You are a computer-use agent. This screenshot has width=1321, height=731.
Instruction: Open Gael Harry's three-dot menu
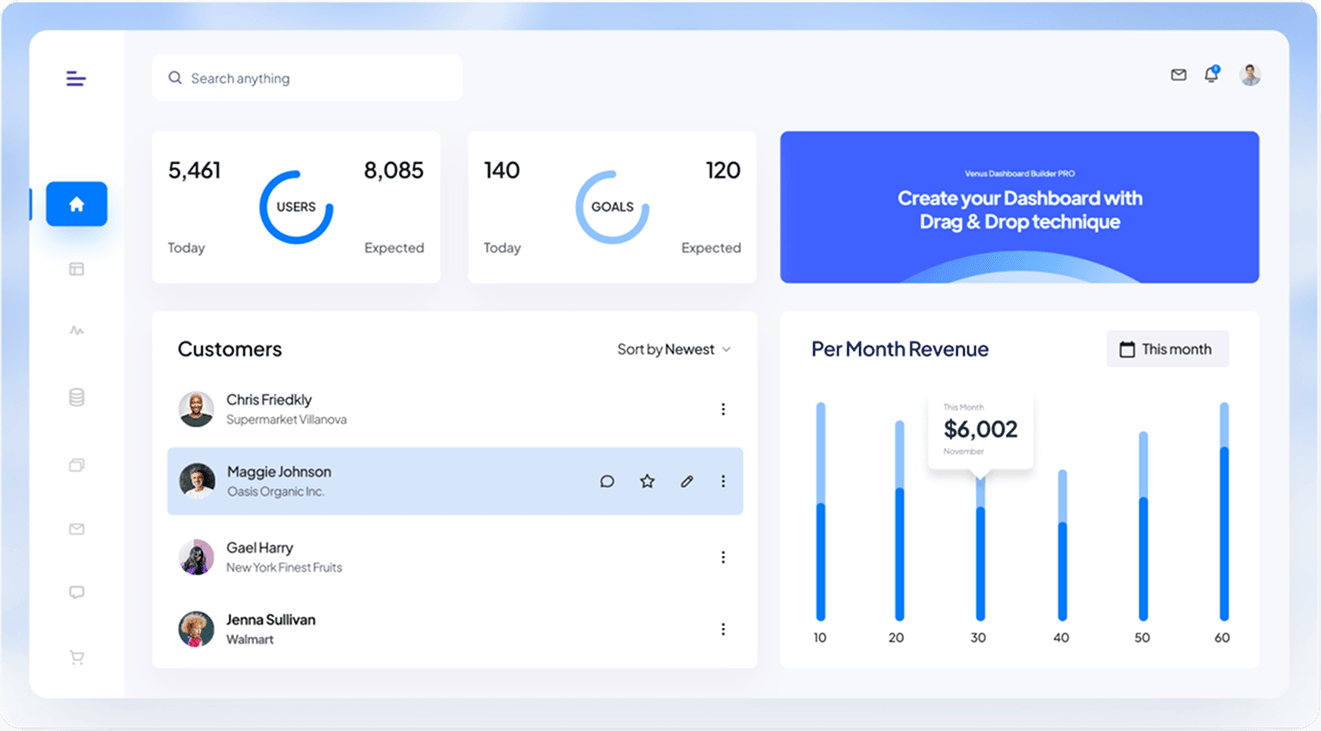(723, 557)
